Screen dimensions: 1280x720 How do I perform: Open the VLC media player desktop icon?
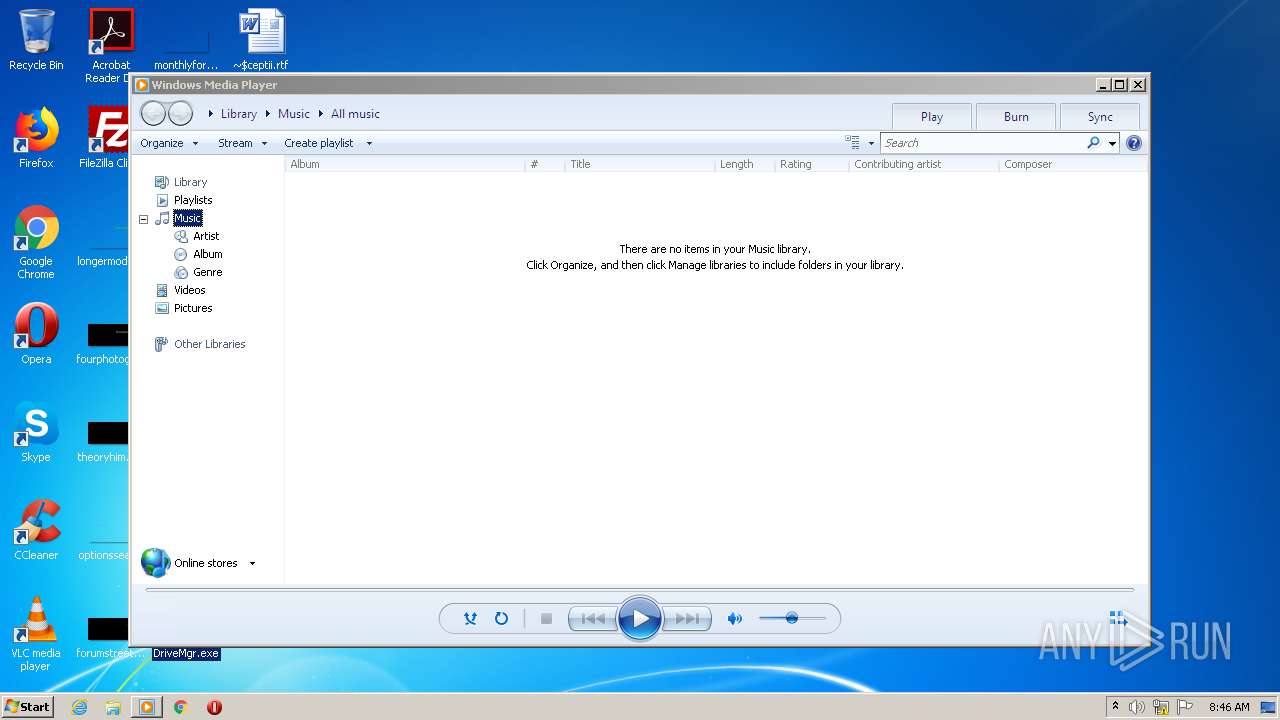point(36,634)
